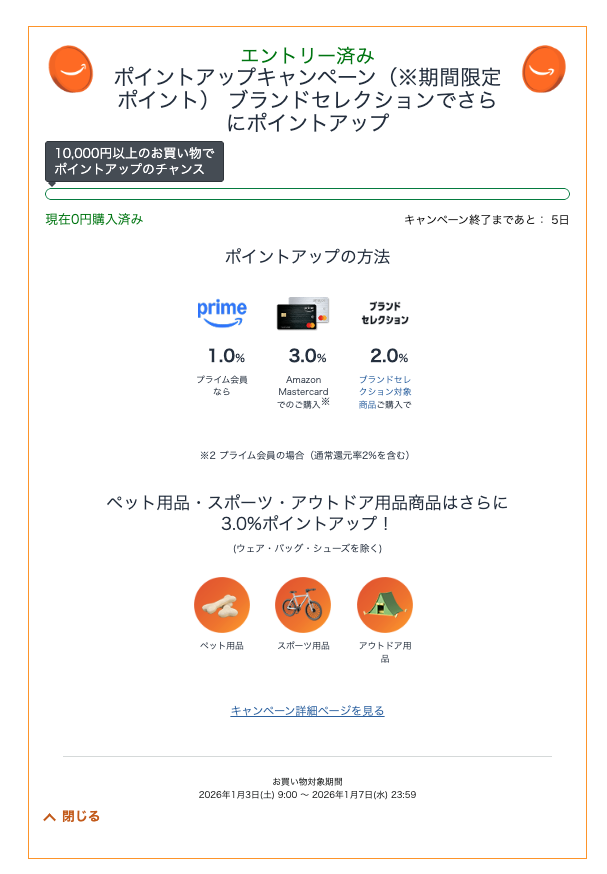The width and height of the screenshot is (607, 874).
Task: Click the purchase progress bar
Action: 307,194
